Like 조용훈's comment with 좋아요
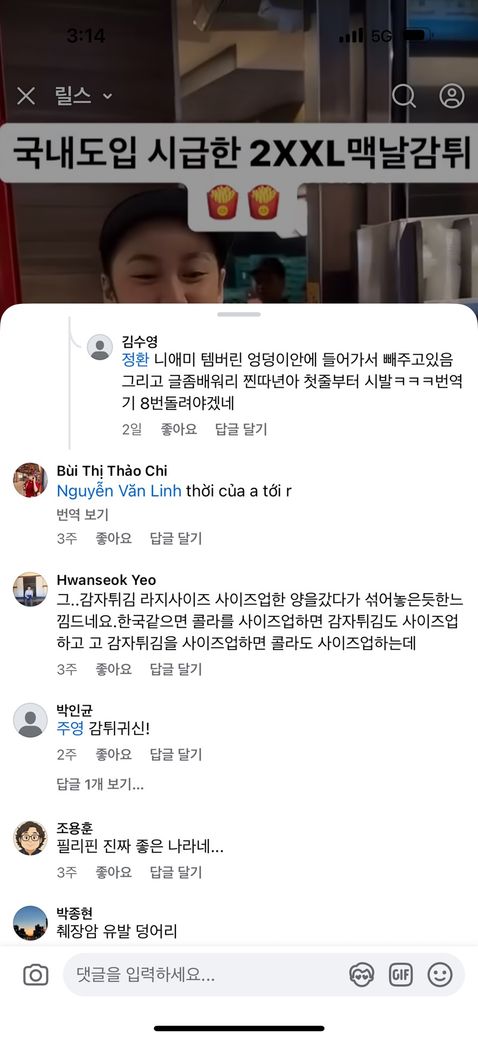The image size is (478, 1040). click(113, 872)
